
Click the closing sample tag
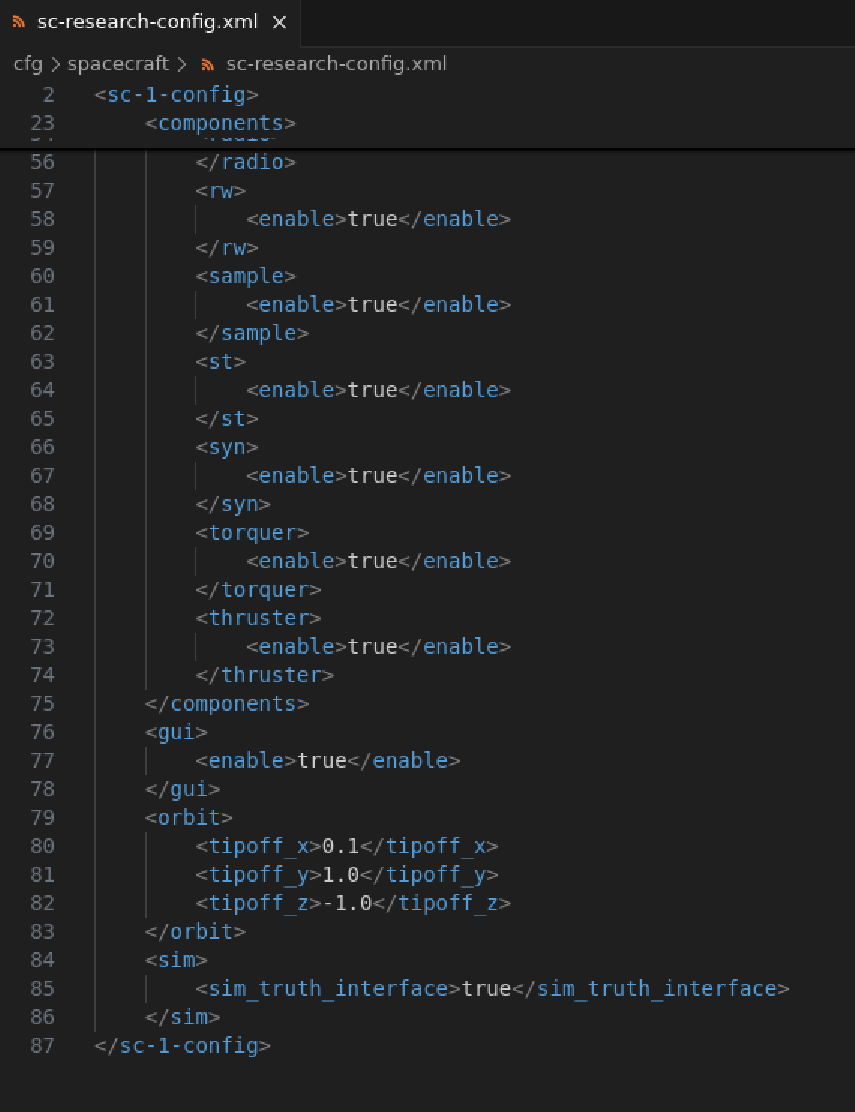pos(252,333)
